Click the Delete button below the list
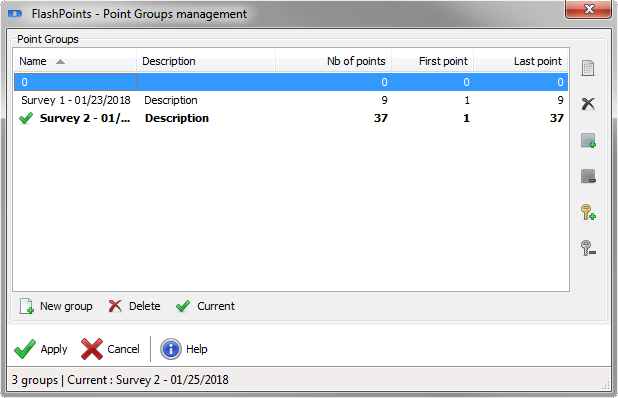The height and width of the screenshot is (398, 618). click(x=134, y=306)
